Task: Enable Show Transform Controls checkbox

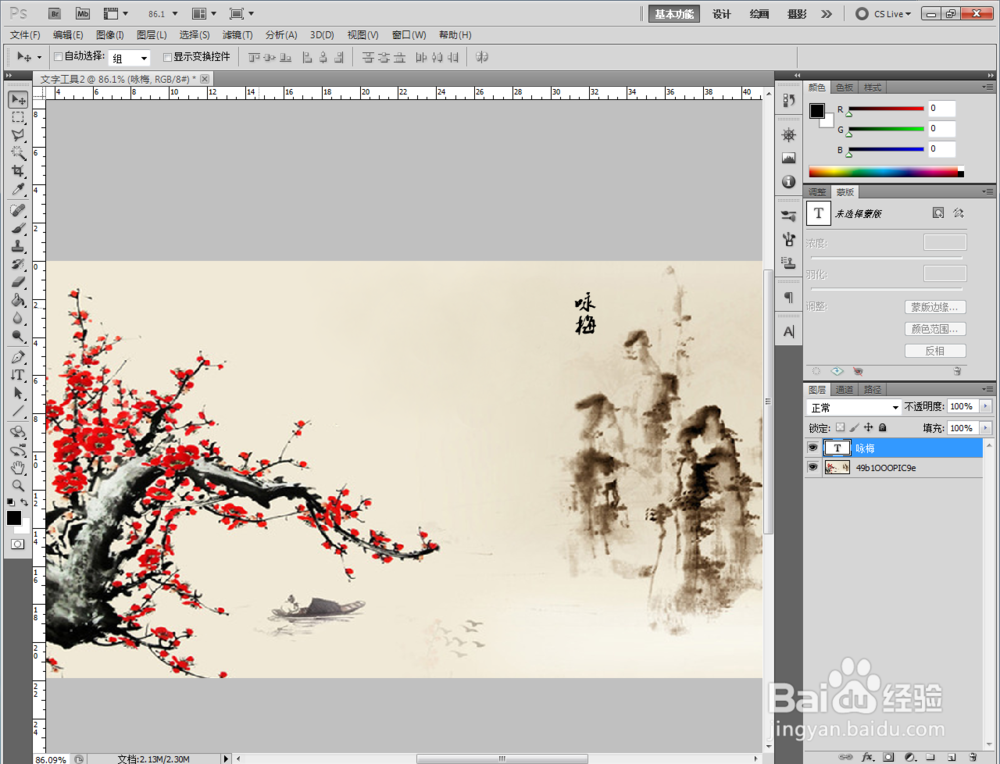Action: (168, 57)
